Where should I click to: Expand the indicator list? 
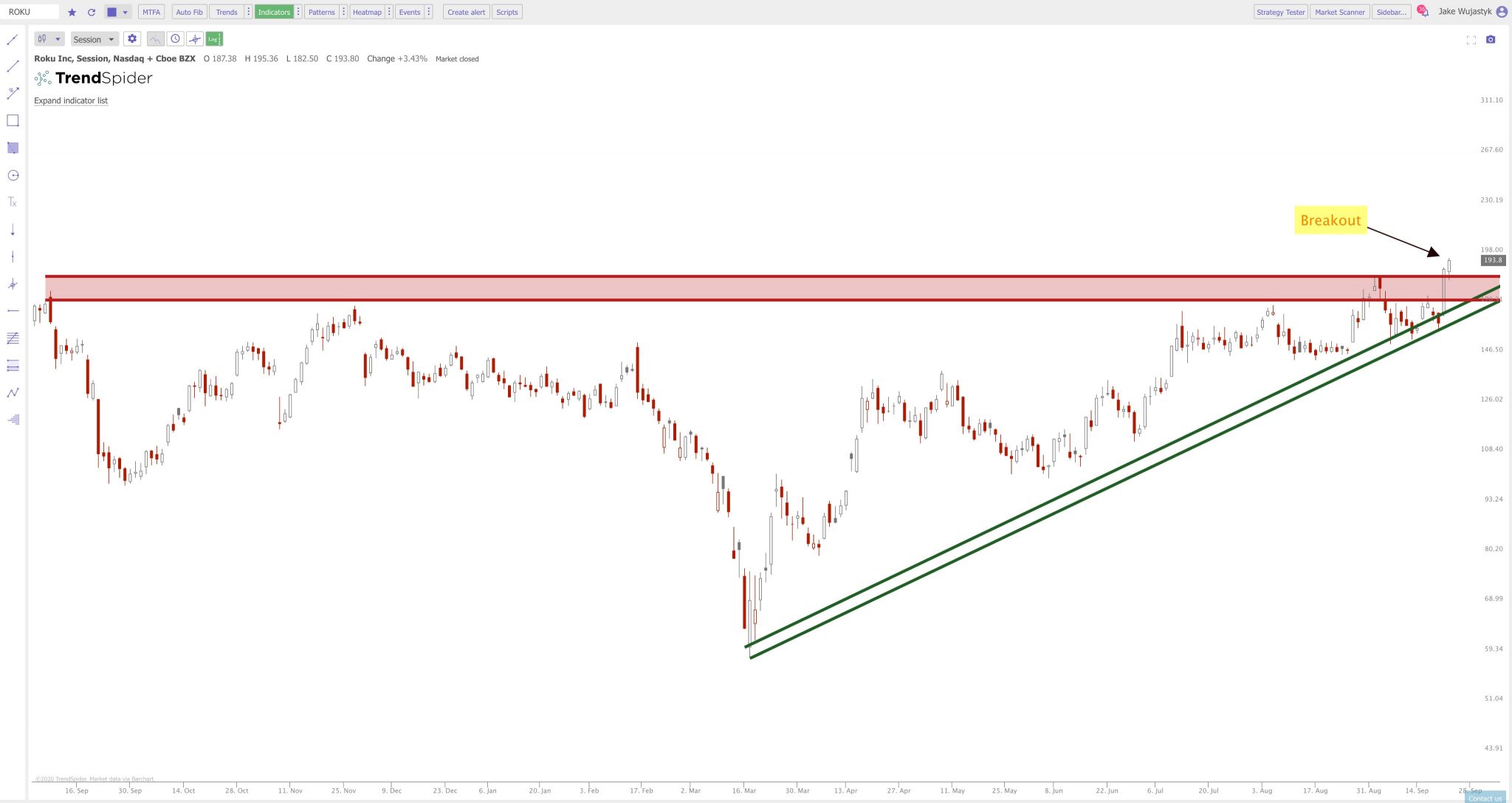pos(70,100)
